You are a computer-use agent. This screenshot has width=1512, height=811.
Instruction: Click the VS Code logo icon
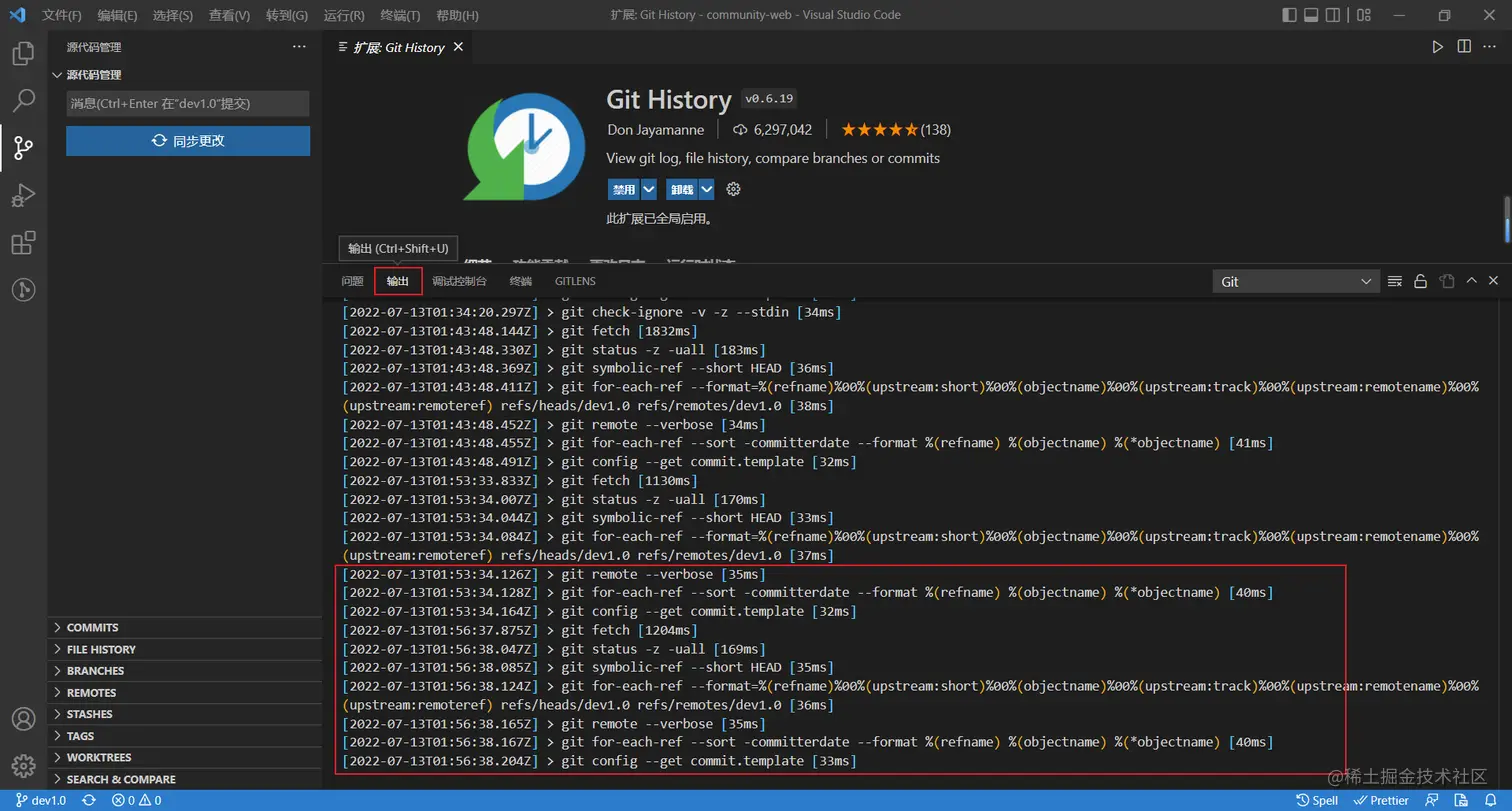click(x=17, y=15)
